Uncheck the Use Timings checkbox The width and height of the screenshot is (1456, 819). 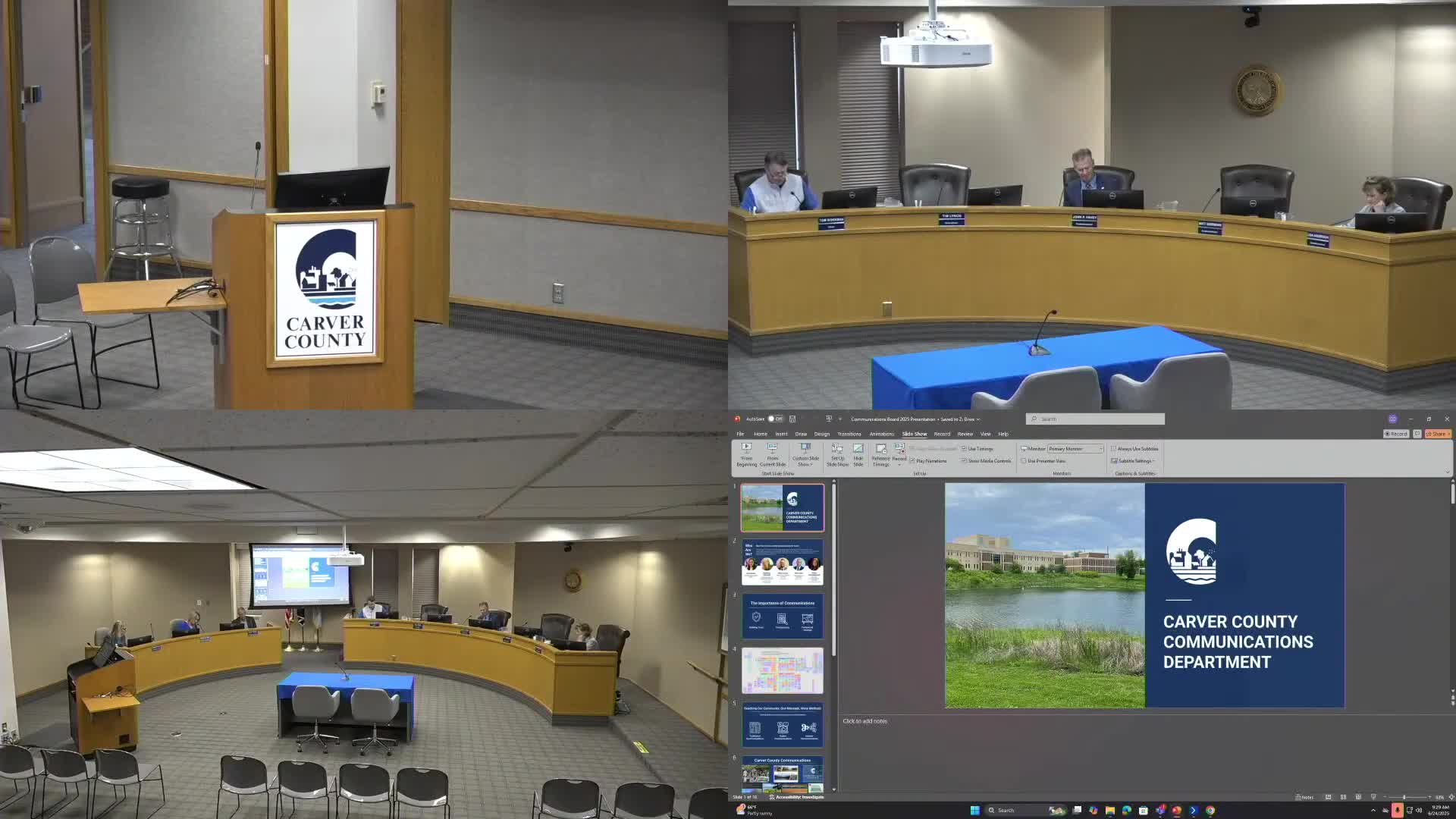coord(964,449)
